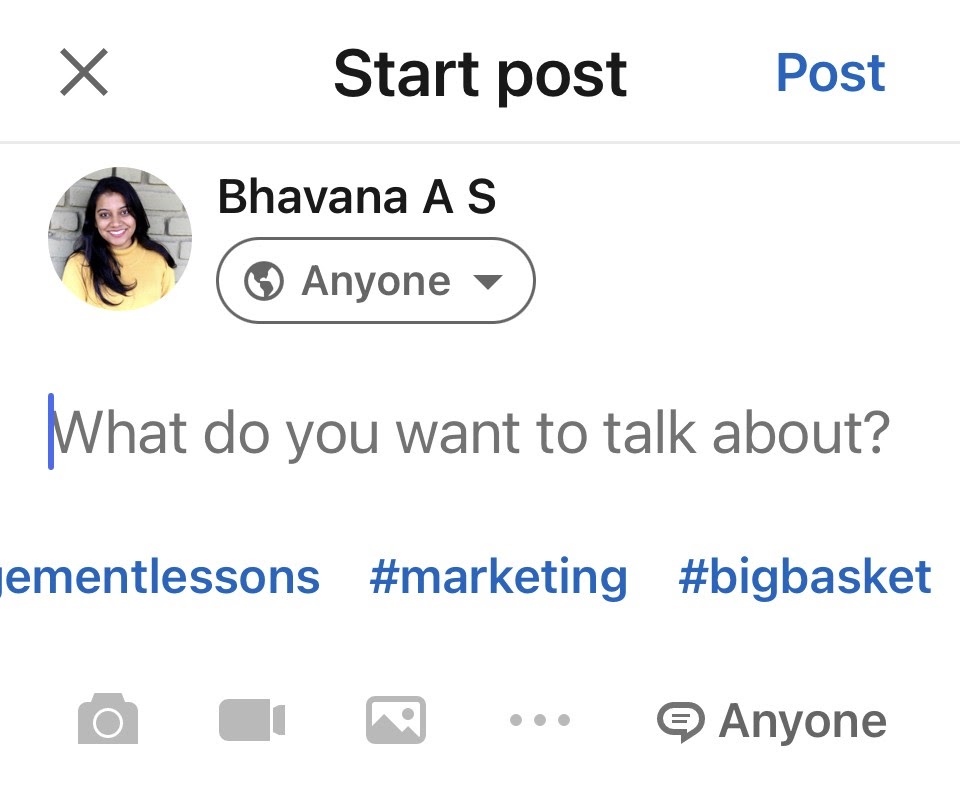Add the #marketing hashtag suggestion
960x792 pixels.
(498, 577)
